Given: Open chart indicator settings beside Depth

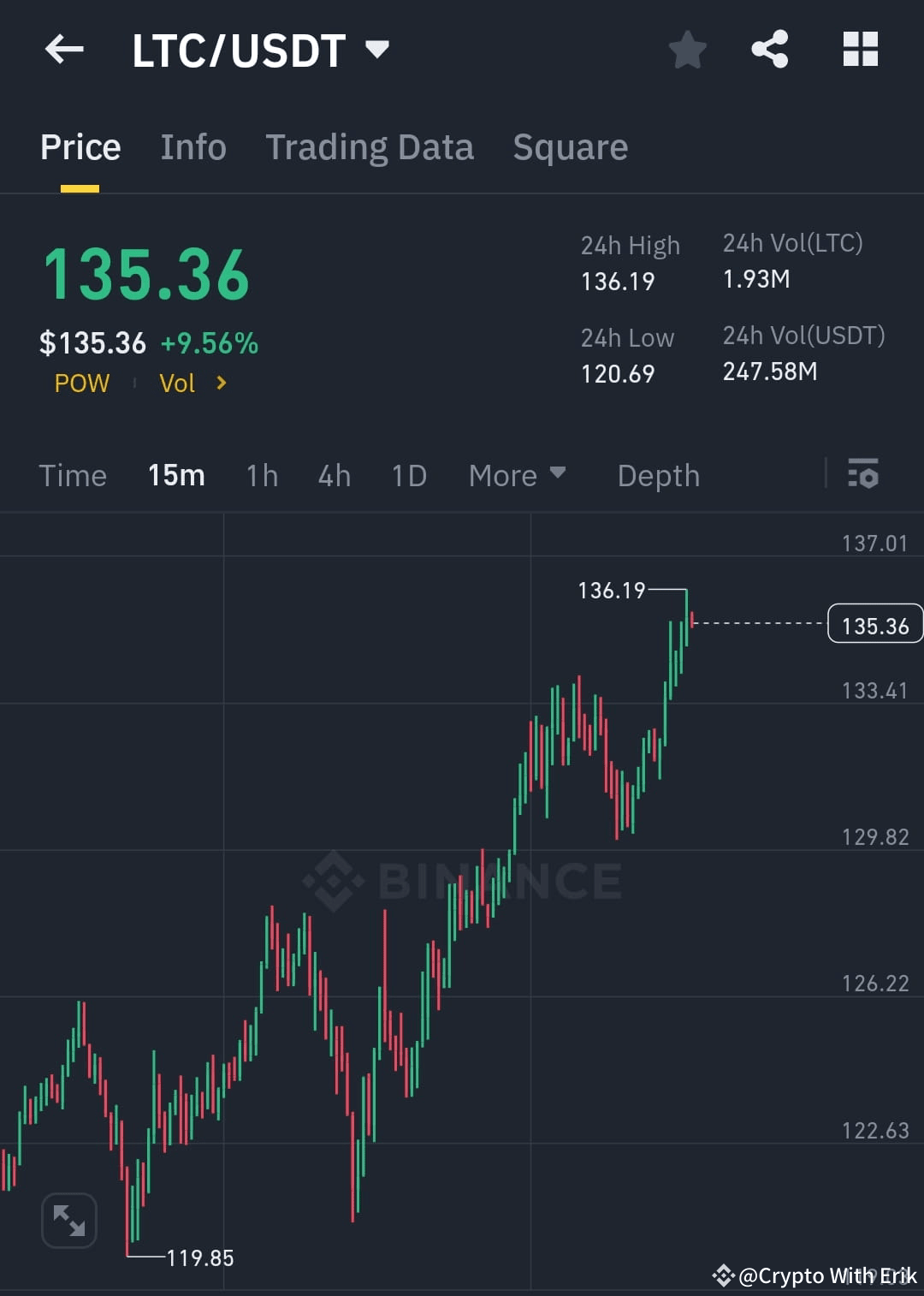Looking at the screenshot, I should [864, 475].
